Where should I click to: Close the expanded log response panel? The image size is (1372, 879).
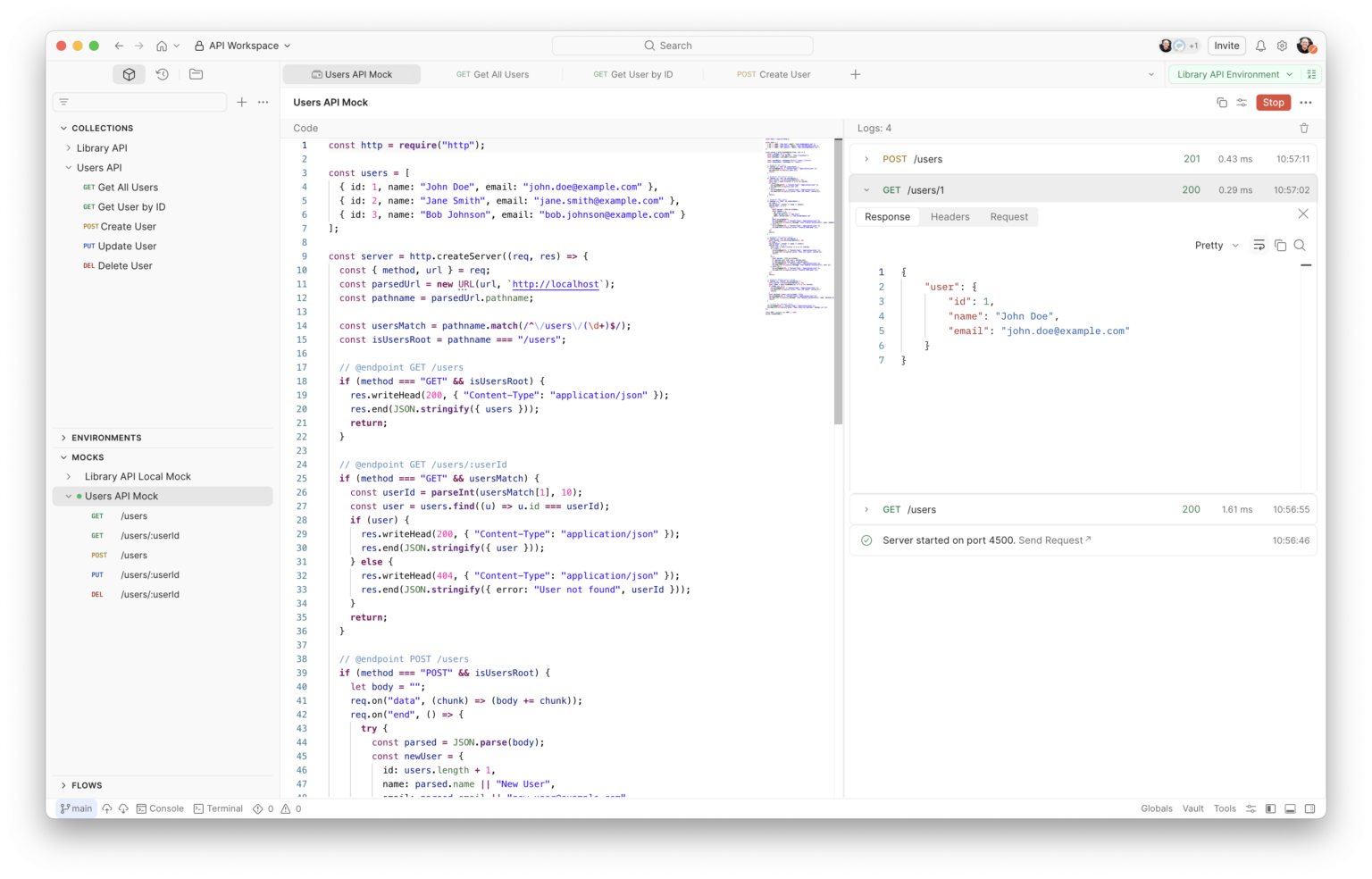click(1303, 213)
